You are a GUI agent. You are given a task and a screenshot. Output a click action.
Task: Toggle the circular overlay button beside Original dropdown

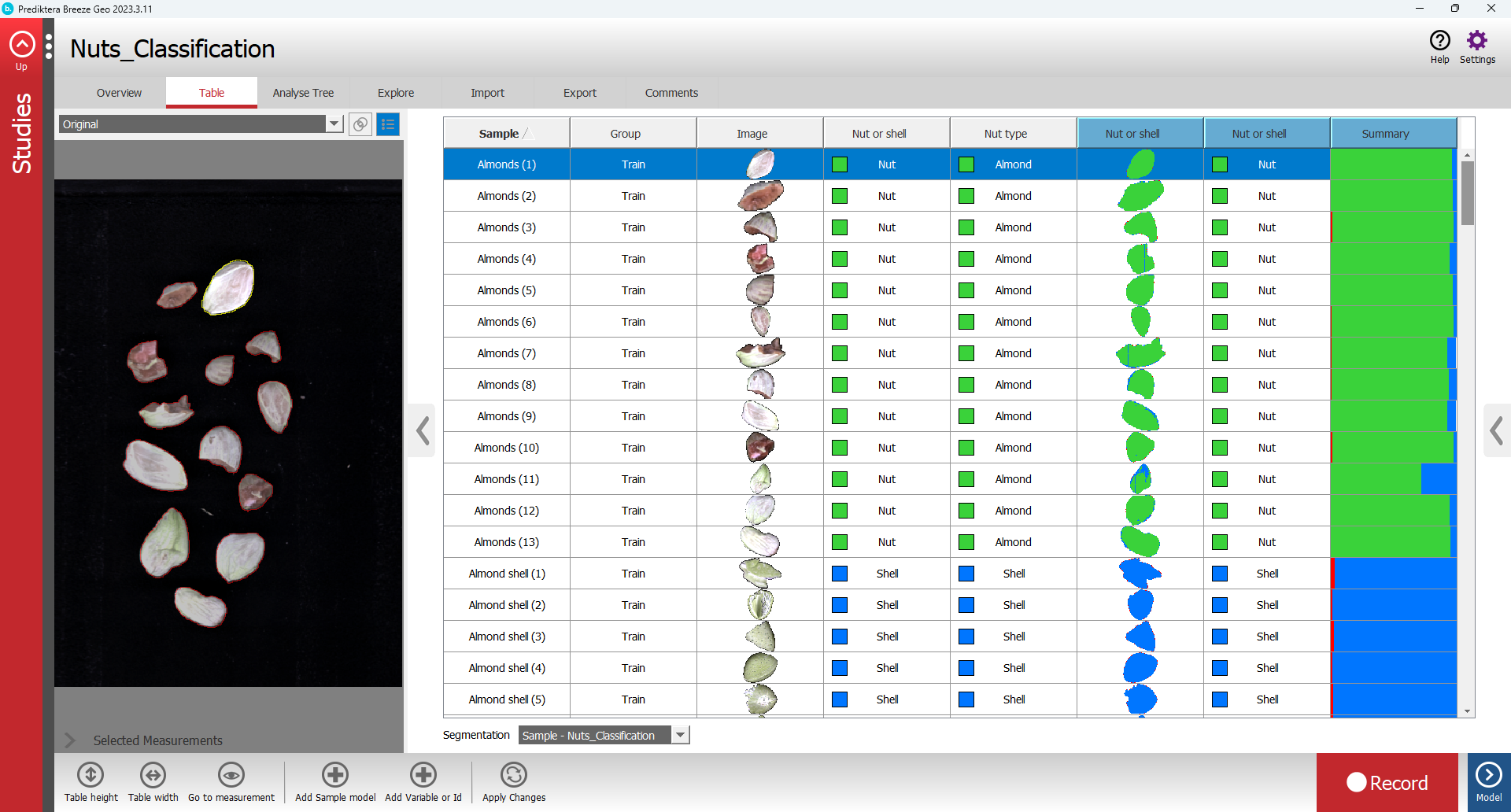tap(360, 124)
